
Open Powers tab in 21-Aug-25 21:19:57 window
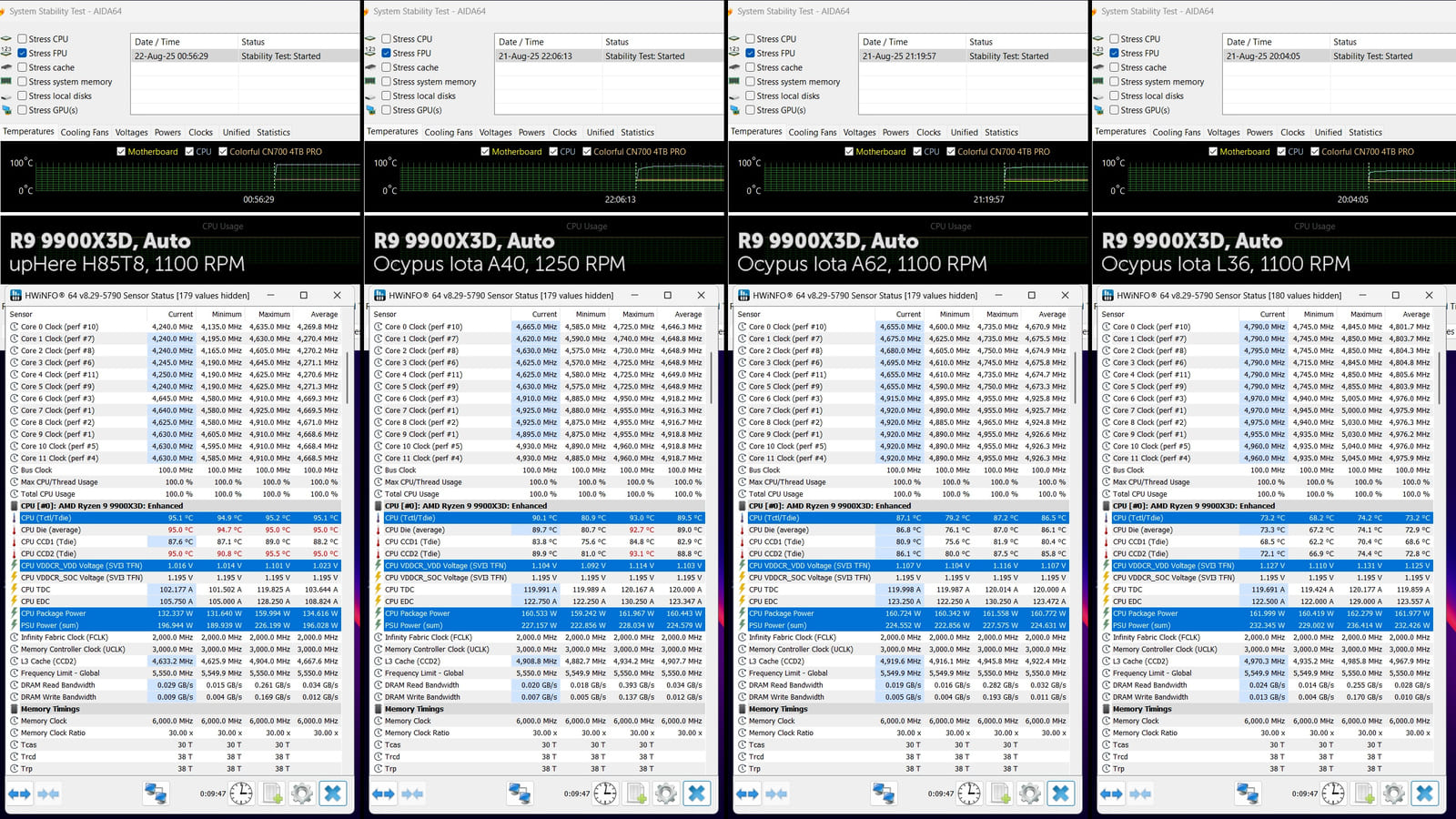tap(895, 133)
